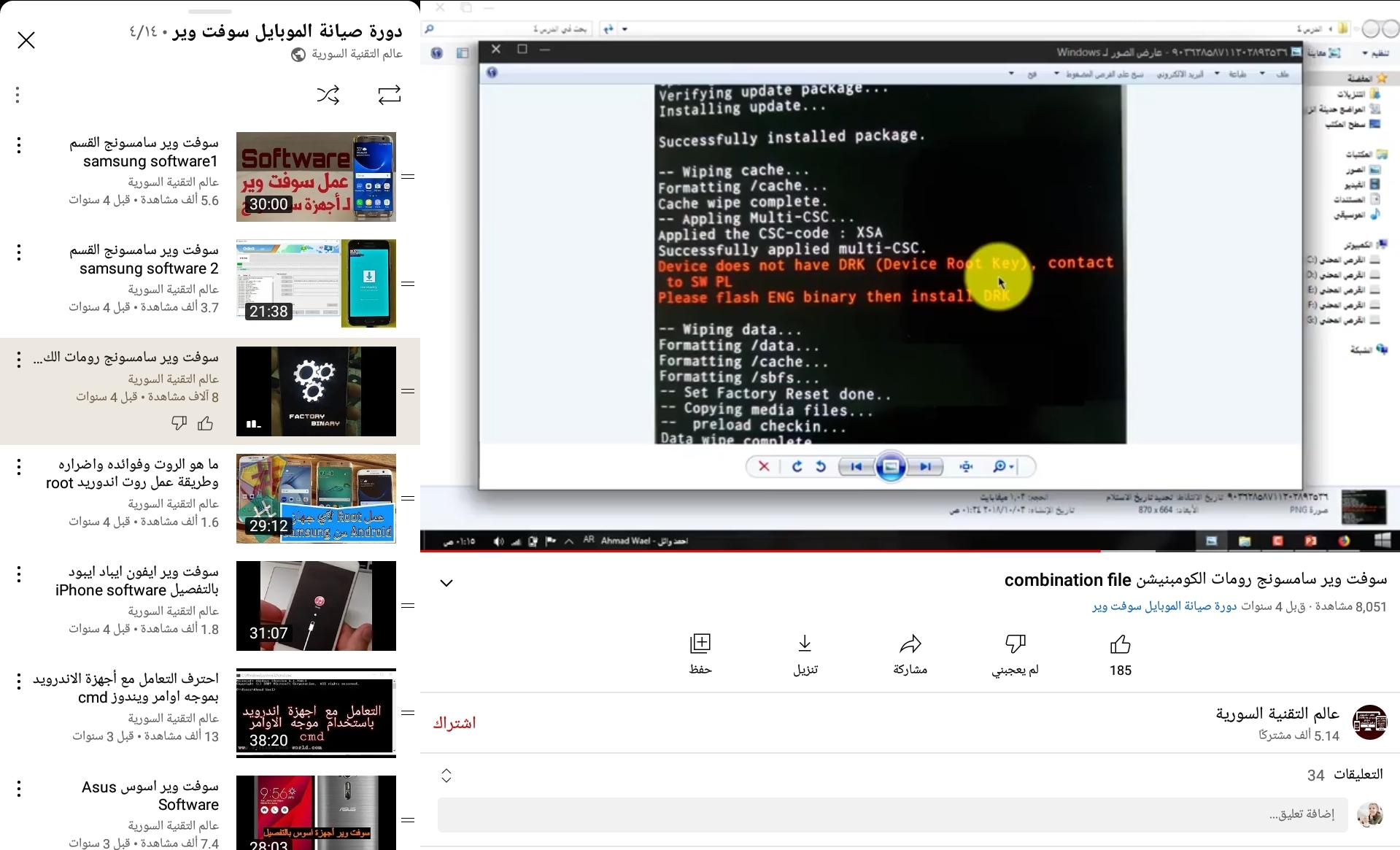Open playlist three-dot options menu
Viewport: 1400px width, 850px height.
pos(18,95)
